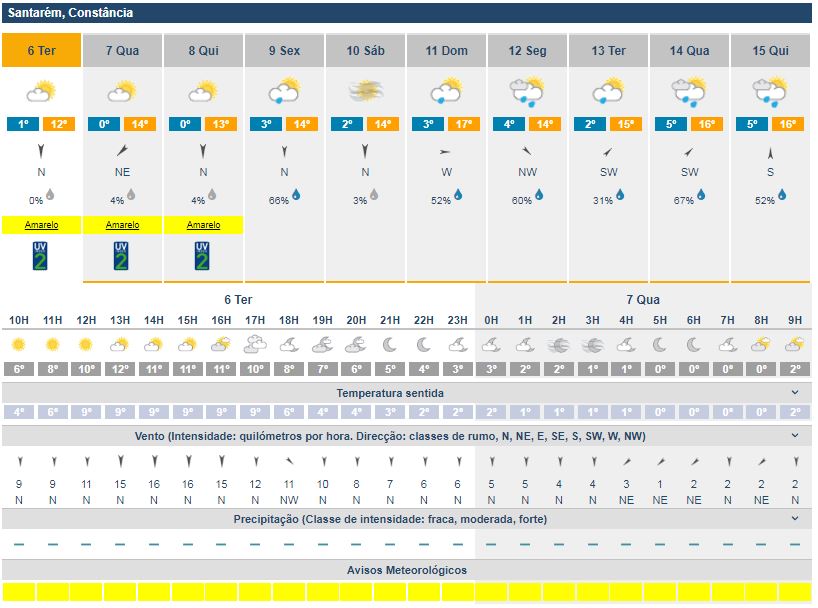Click the moon icon at 21H
Screen dimensions: 818x608
point(389,345)
